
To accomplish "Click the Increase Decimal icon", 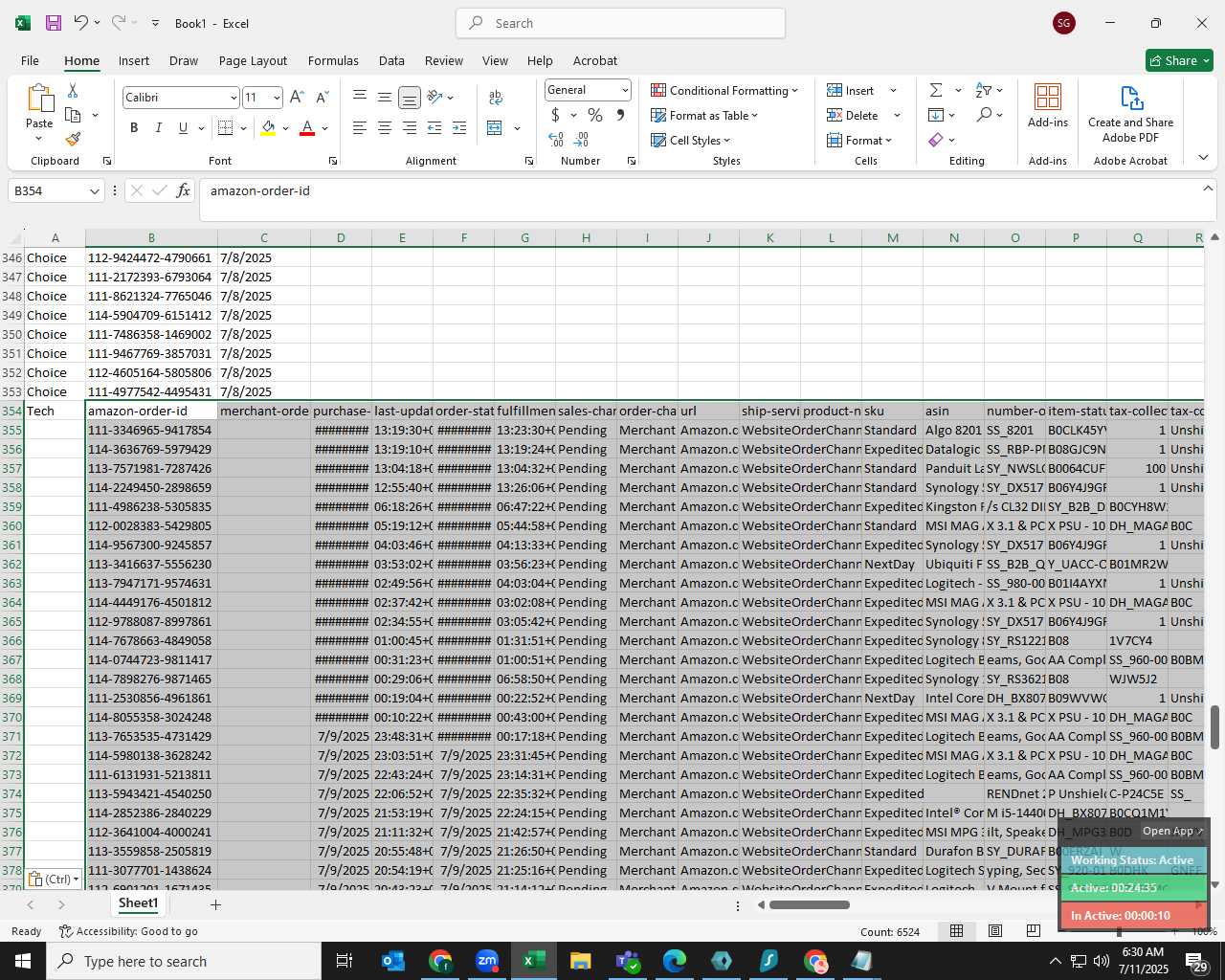I will coord(556,140).
